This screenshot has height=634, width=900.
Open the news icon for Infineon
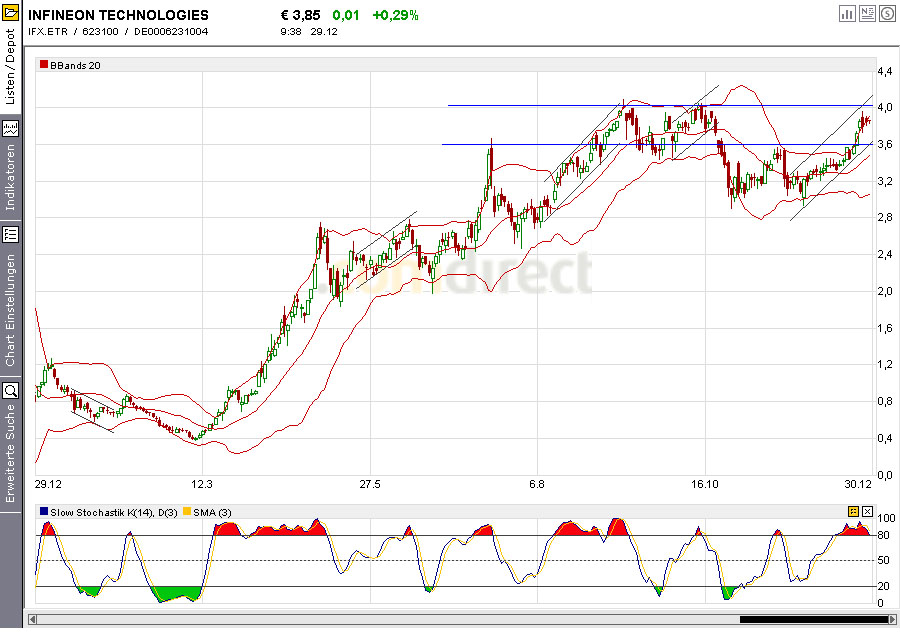(867, 13)
